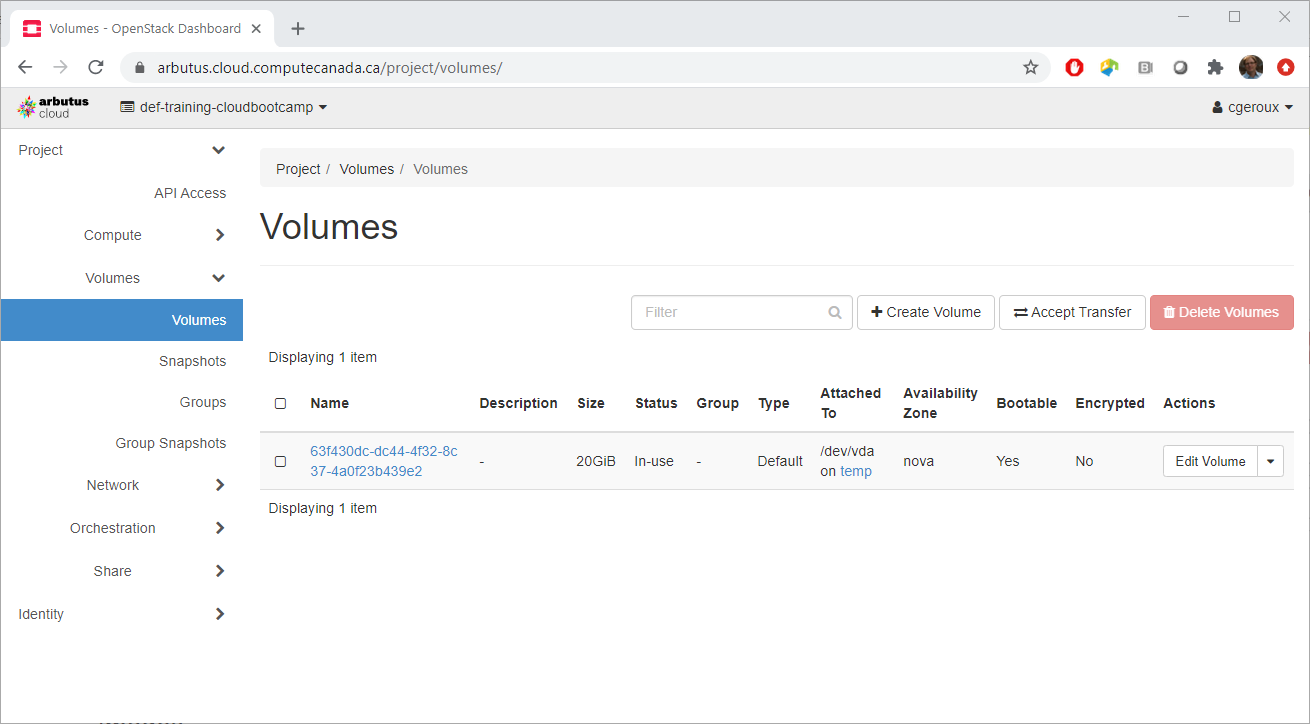1310x724 pixels.
Task: Expand the Compute sidebar section
Action: pyautogui.click(x=121, y=235)
